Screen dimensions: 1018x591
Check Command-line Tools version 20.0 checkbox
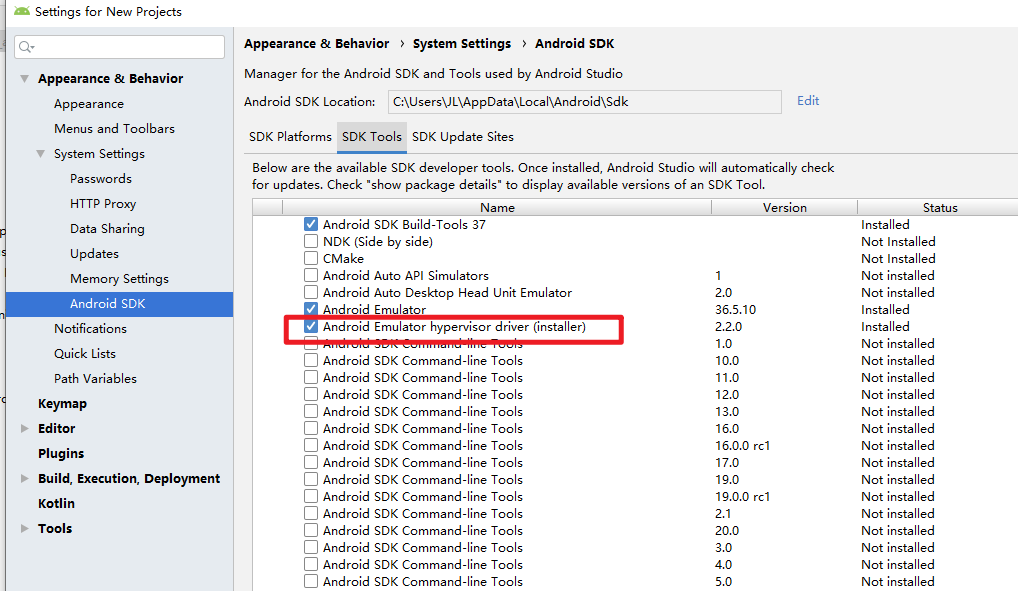point(311,531)
